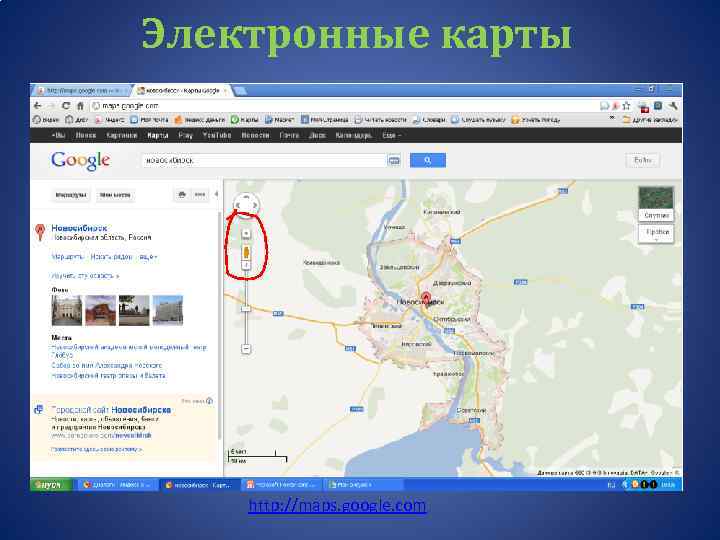Switch to Новосибирск Карты taskbar window
Image resolution: width=720 pixels, height=540 pixels.
click(x=199, y=484)
